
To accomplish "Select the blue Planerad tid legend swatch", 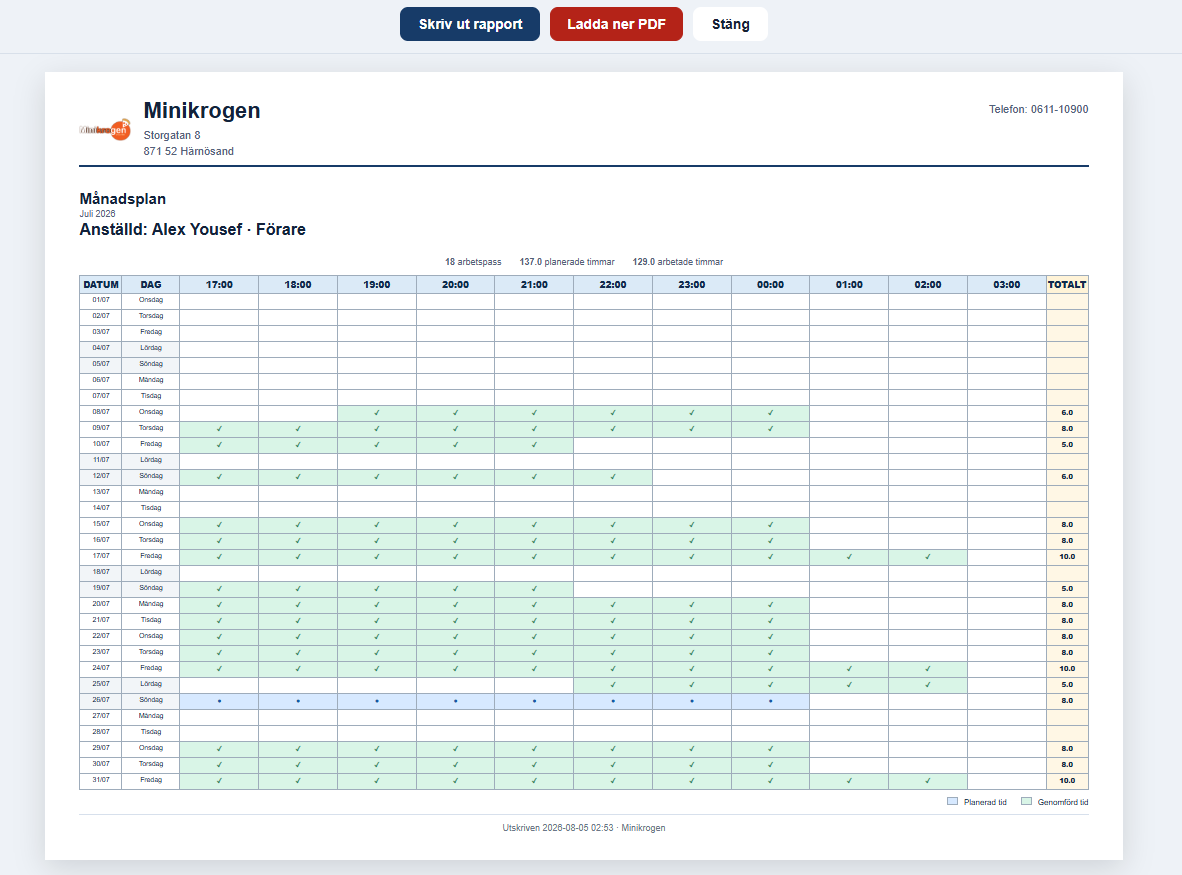I will (952, 801).
